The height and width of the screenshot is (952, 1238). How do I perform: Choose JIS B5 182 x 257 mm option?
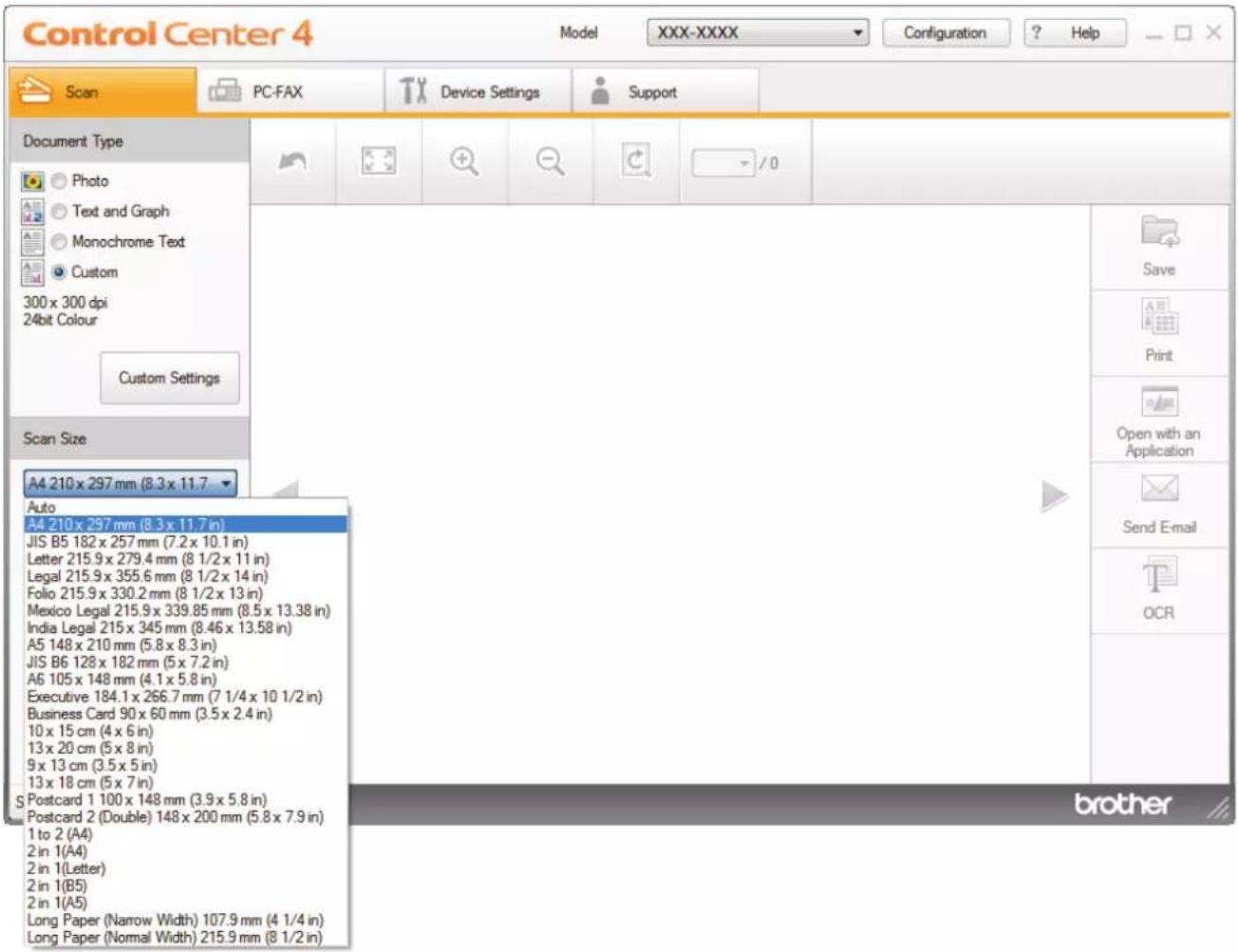[x=186, y=541]
